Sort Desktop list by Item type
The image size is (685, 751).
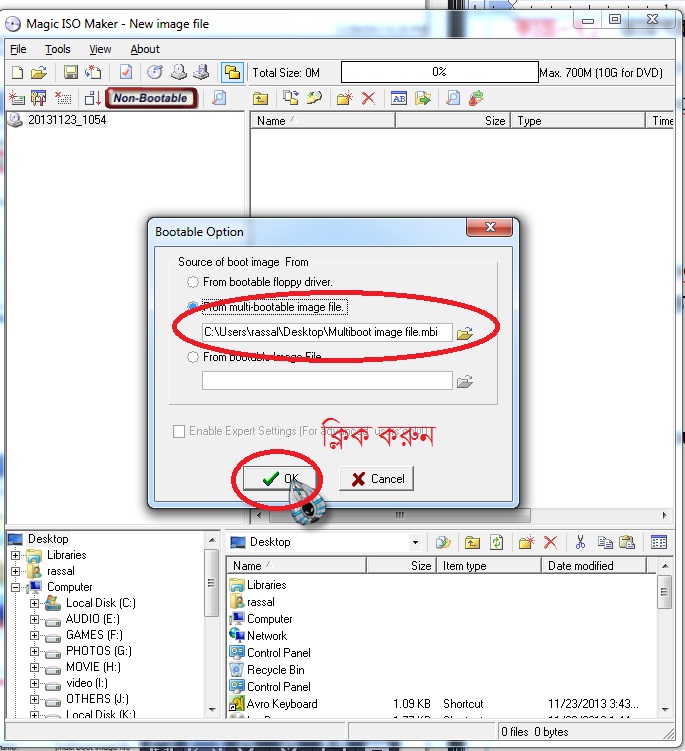click(489, 566)
